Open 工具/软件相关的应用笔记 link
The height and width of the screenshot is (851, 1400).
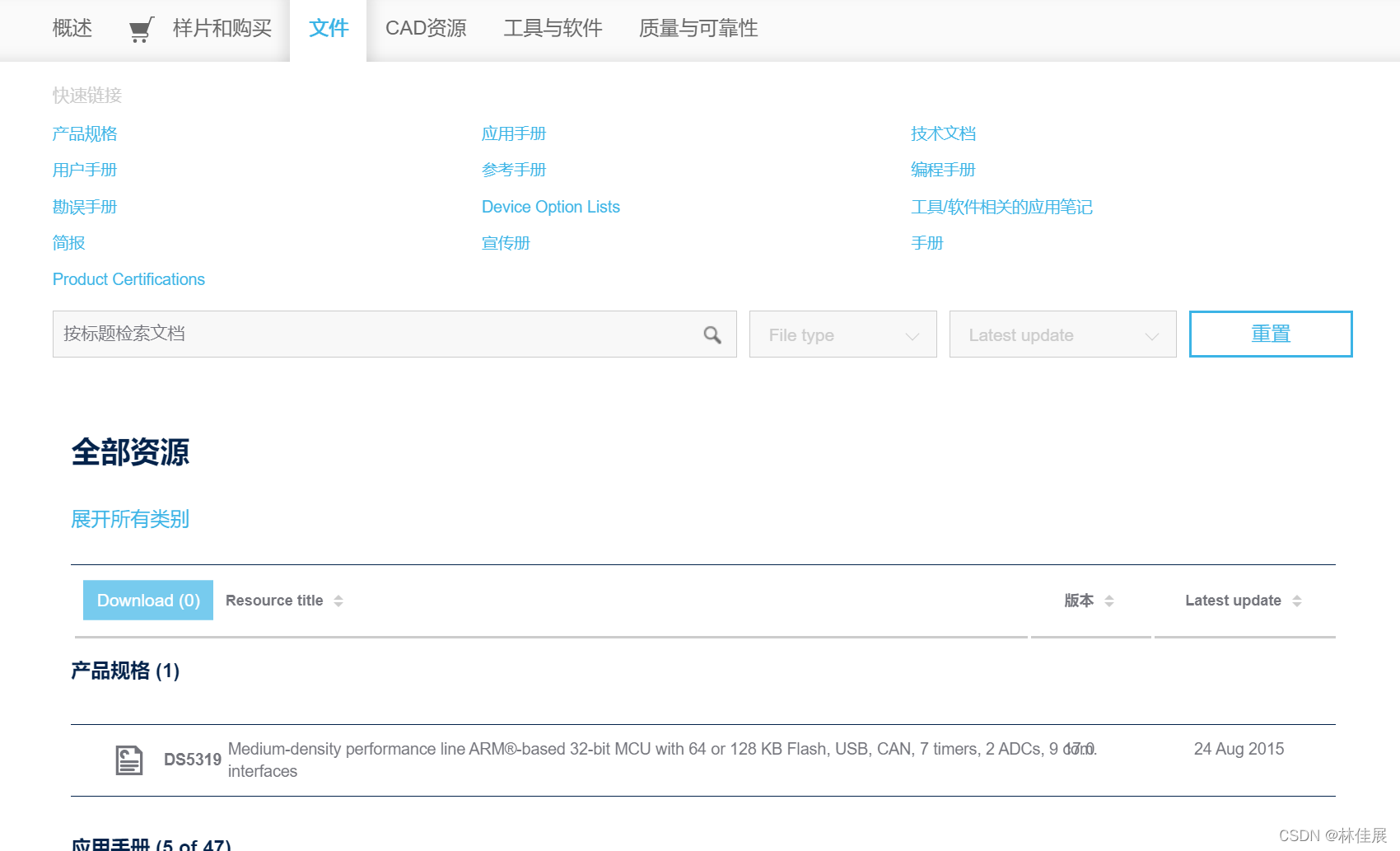(x=1001, y=207)
